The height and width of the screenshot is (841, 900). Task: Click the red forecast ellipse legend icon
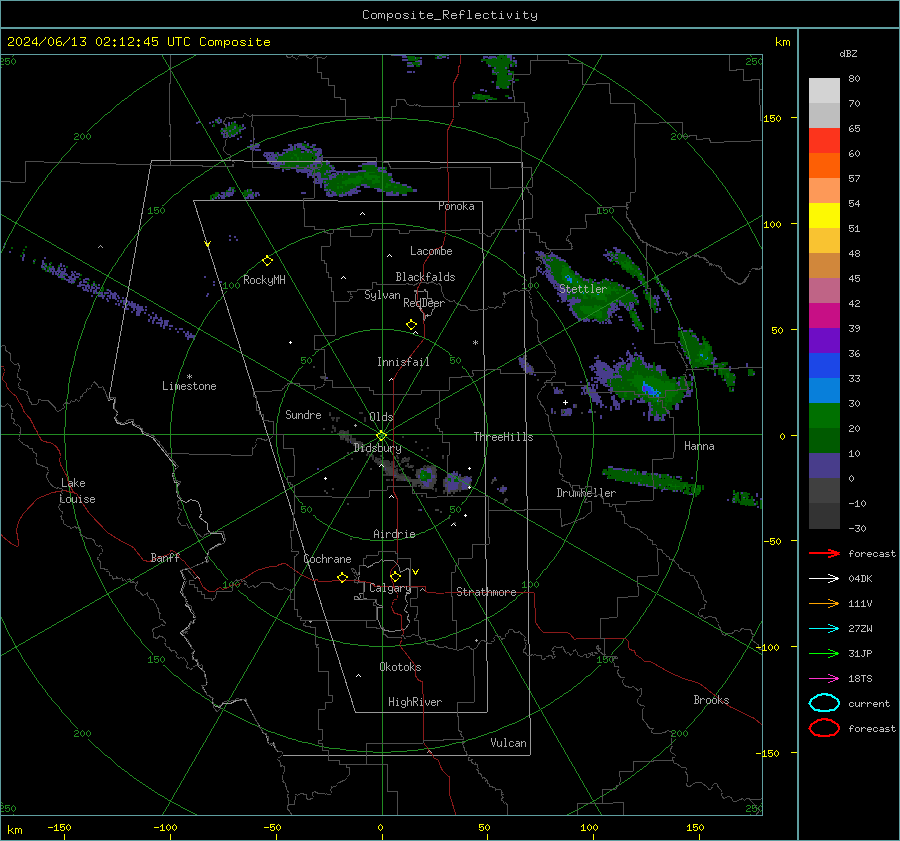(x=824, y=728)
